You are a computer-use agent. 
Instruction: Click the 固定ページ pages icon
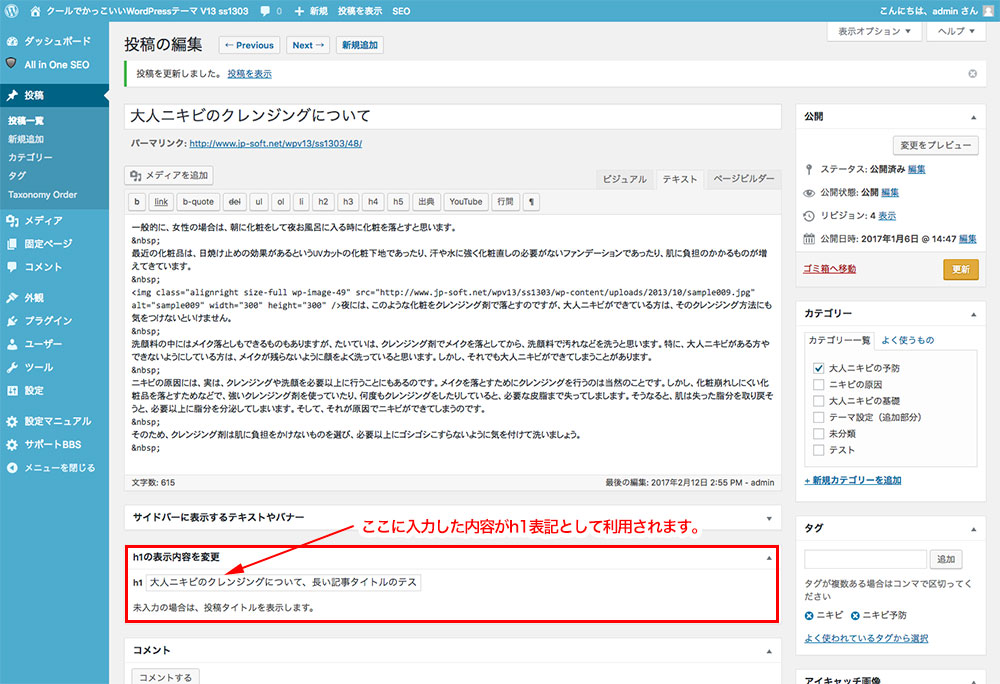(x=12, y=244)
